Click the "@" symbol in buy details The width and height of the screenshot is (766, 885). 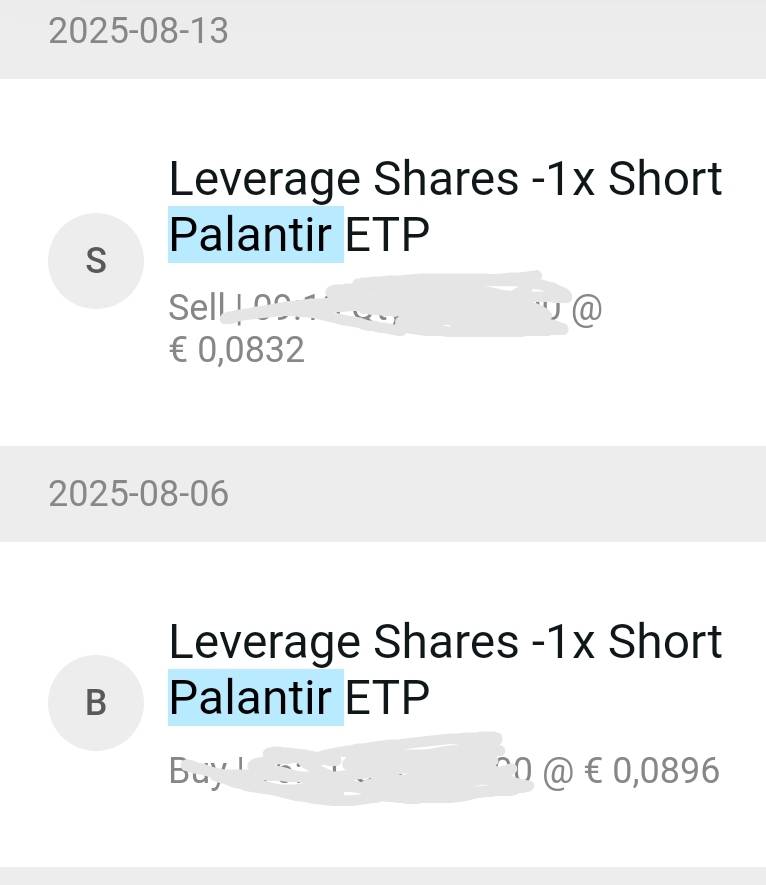pos(556,770)
